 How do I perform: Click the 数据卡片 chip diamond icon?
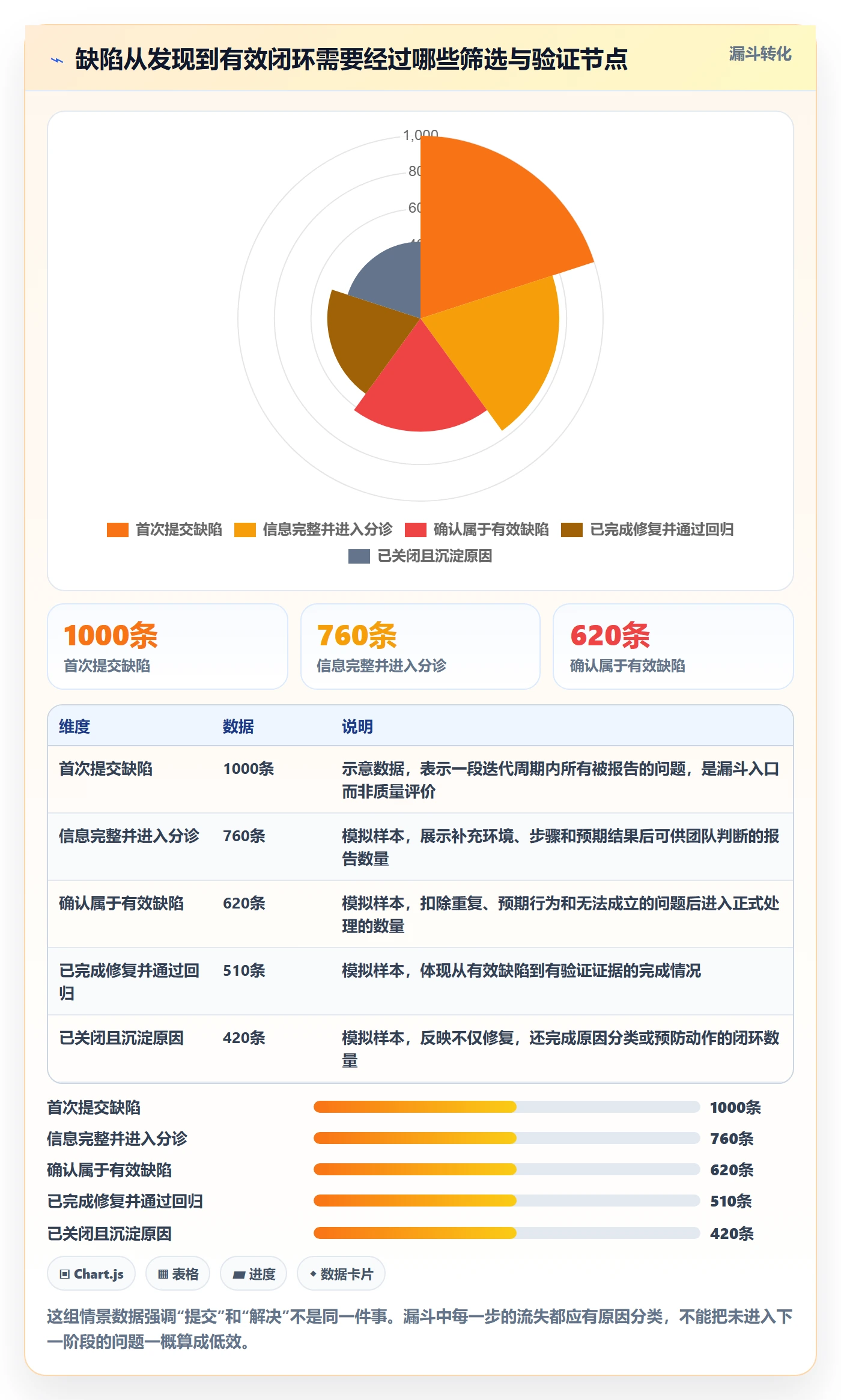(x=313, y=1273)
